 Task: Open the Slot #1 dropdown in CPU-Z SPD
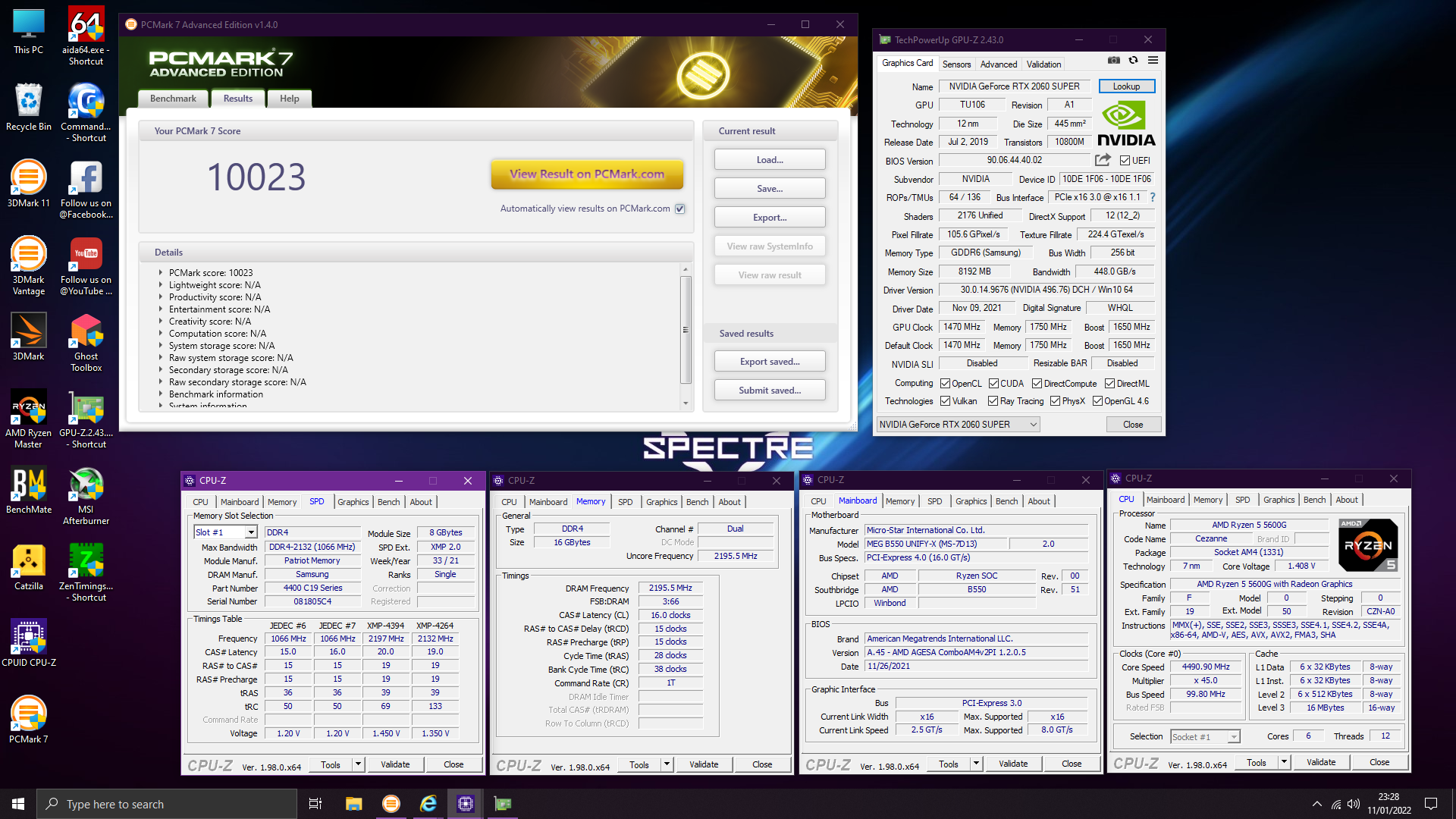tap(226, 532)
